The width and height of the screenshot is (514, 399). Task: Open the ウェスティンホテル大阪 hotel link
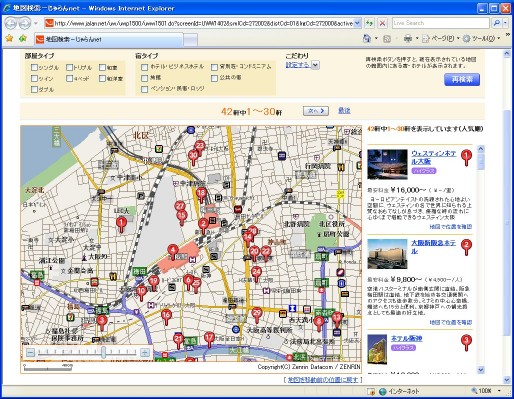click(x=434, y=157)
